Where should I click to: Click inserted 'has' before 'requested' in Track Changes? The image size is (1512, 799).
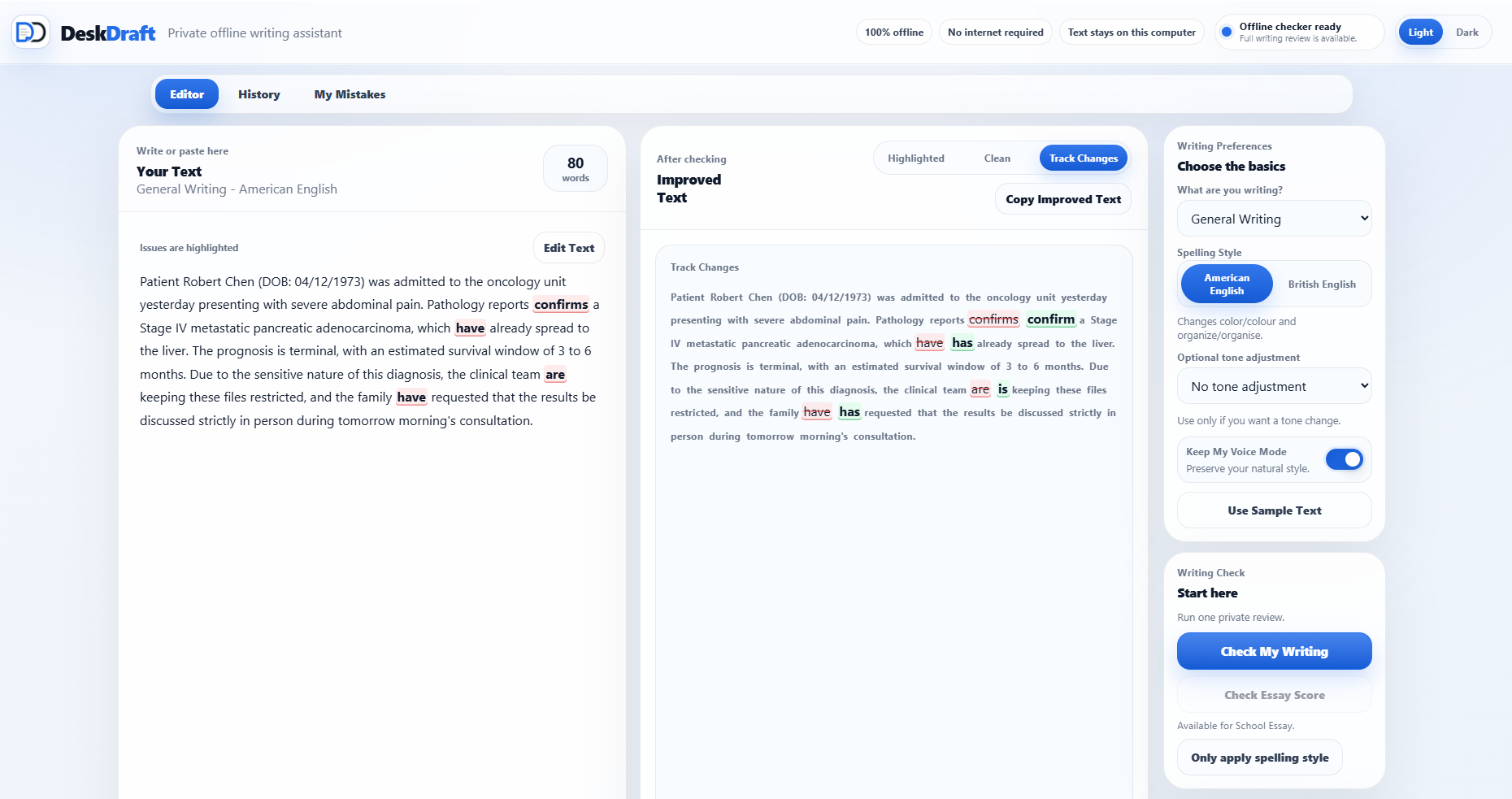pyautogui.click(x=849, y=412)
